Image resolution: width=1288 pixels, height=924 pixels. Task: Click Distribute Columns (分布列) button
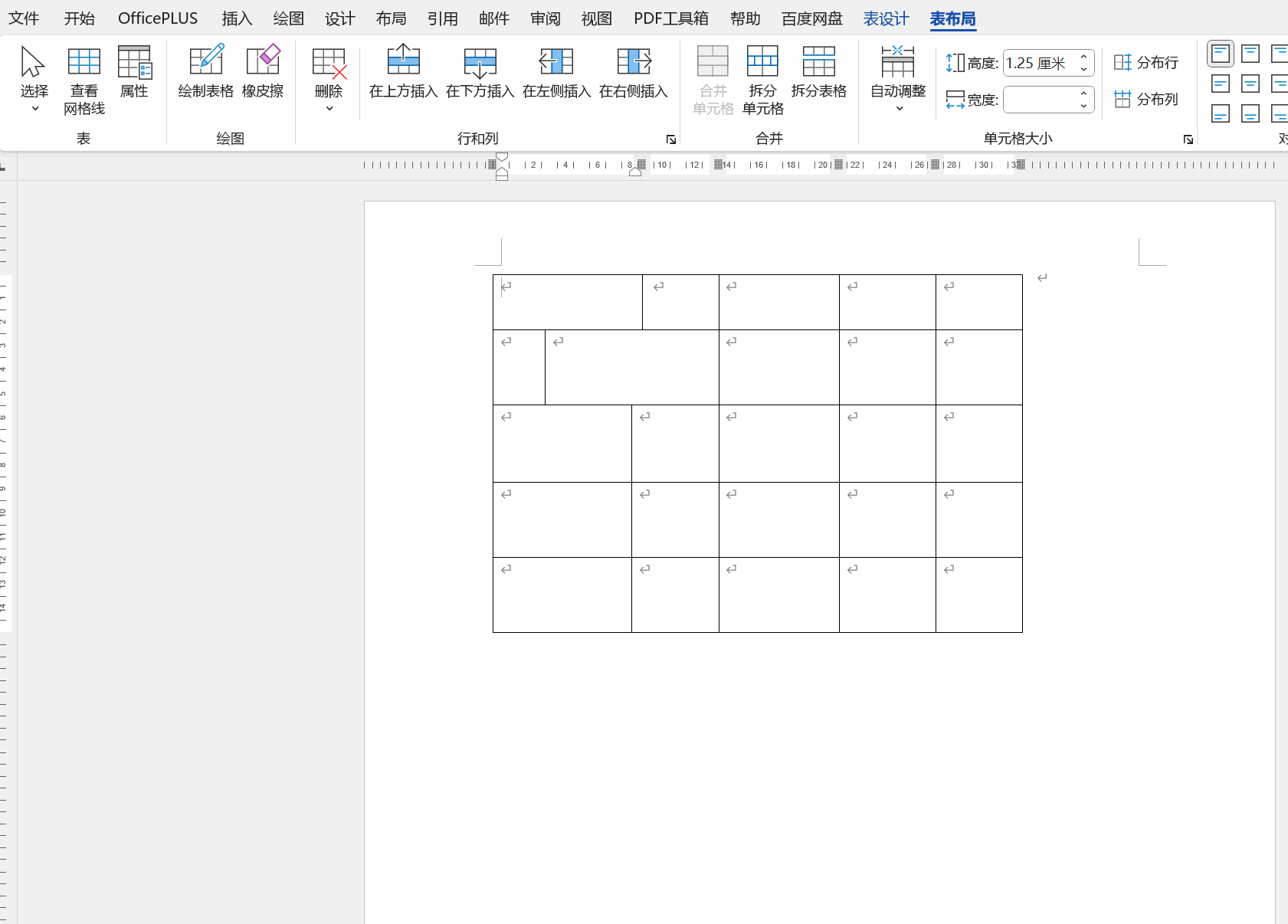click(1146, 100)
